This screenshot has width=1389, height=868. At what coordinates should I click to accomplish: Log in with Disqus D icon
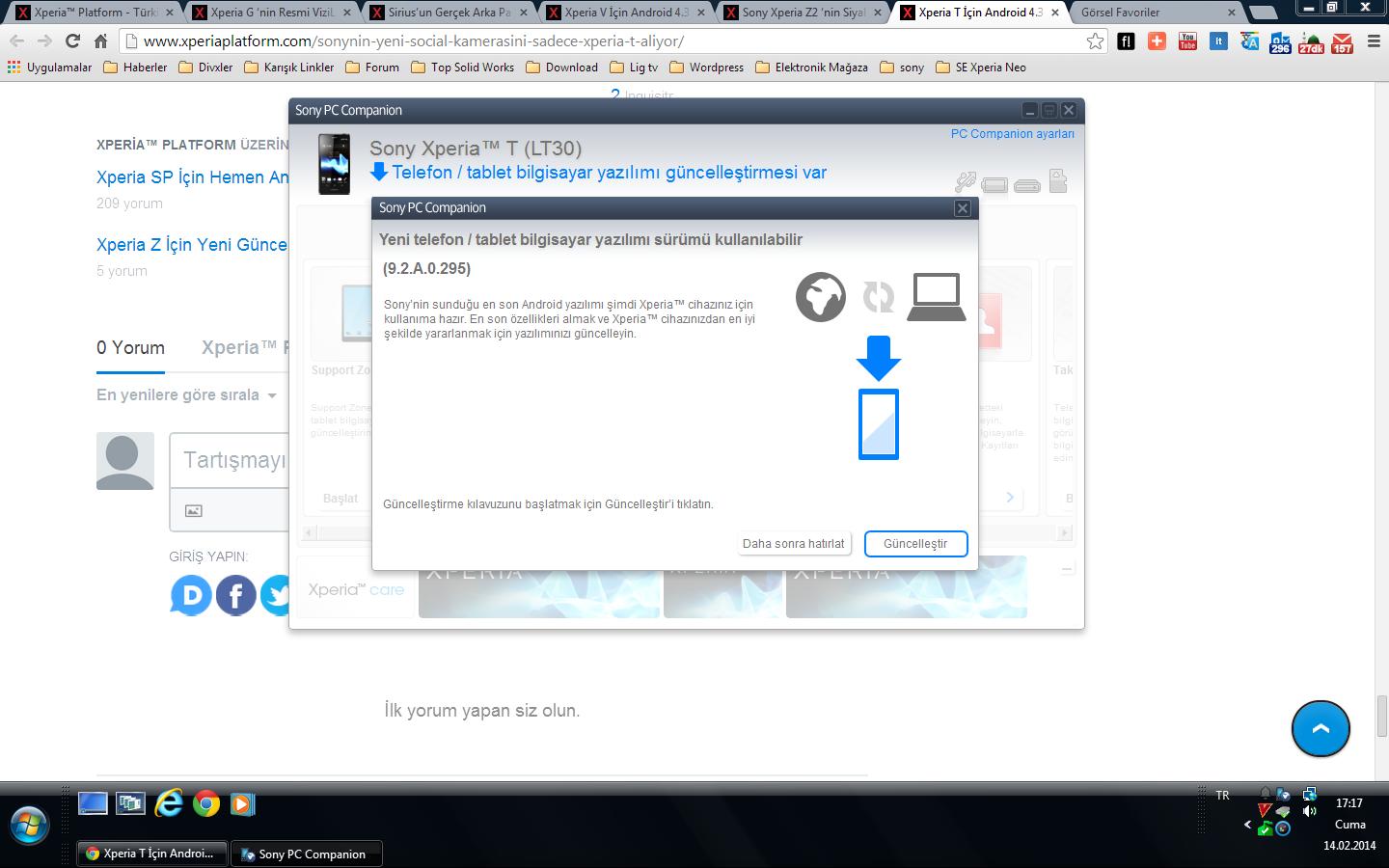191,595
